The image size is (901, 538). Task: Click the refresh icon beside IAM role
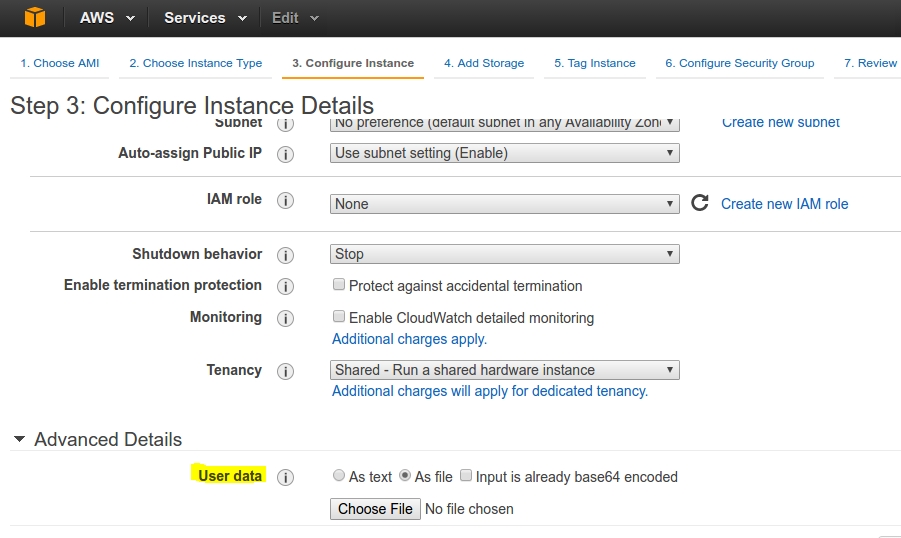coord(700,203)
